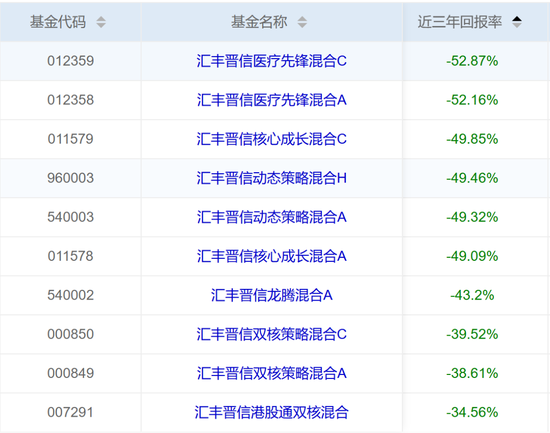The width and height of the screenshot is (550, 433).
Task: Click the return value -34.56%
Action: (472, 412)
